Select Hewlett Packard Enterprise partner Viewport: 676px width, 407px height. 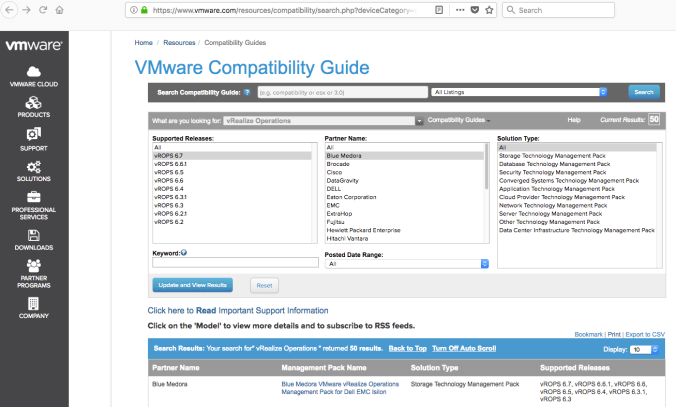click(x=404, y=230)
